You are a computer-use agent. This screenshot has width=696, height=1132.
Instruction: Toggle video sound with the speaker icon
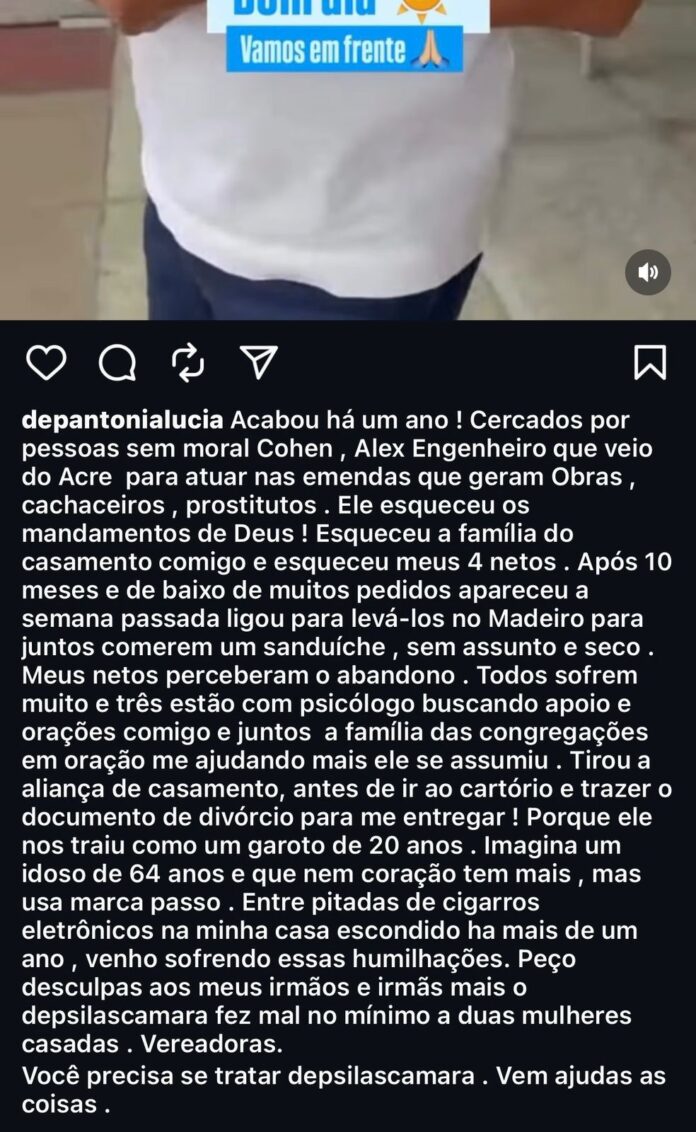(648, 272)
